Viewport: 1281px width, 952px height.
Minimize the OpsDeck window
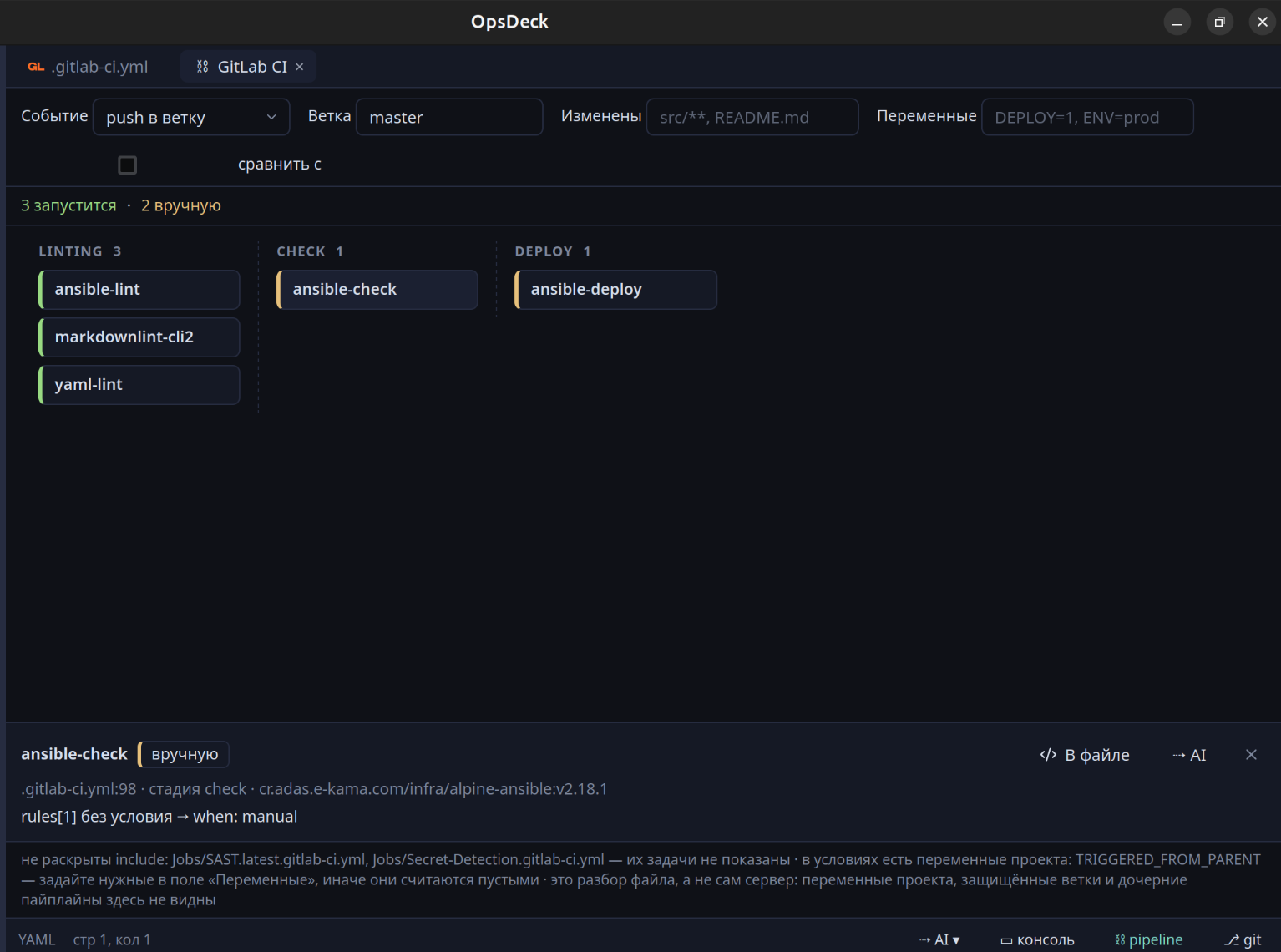coord(1177,22)
